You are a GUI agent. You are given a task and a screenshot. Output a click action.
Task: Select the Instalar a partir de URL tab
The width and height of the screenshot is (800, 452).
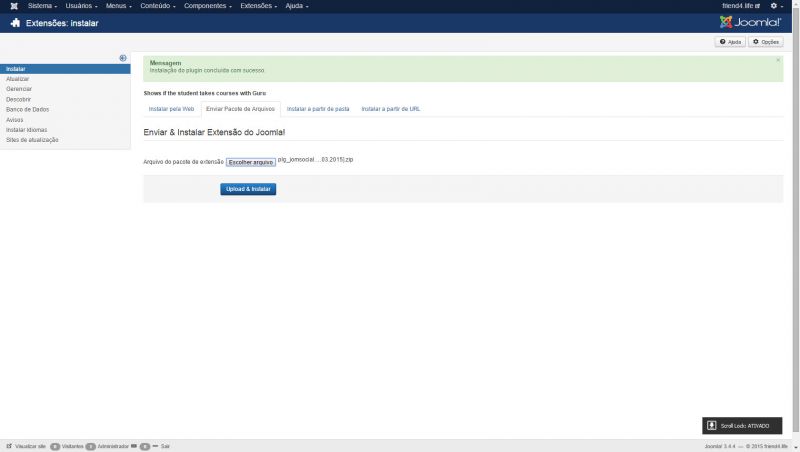pyautogui.click(x=390, y=108)
